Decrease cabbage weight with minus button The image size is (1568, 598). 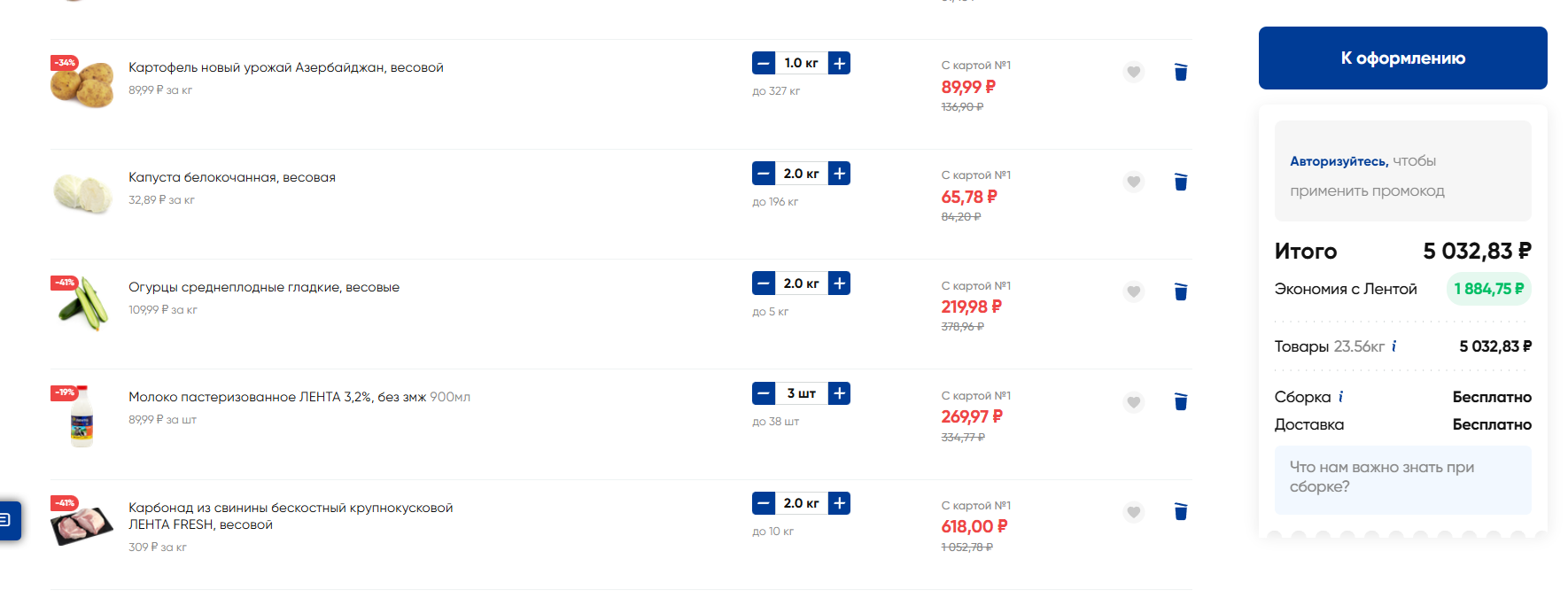click(x=763, y=174)
